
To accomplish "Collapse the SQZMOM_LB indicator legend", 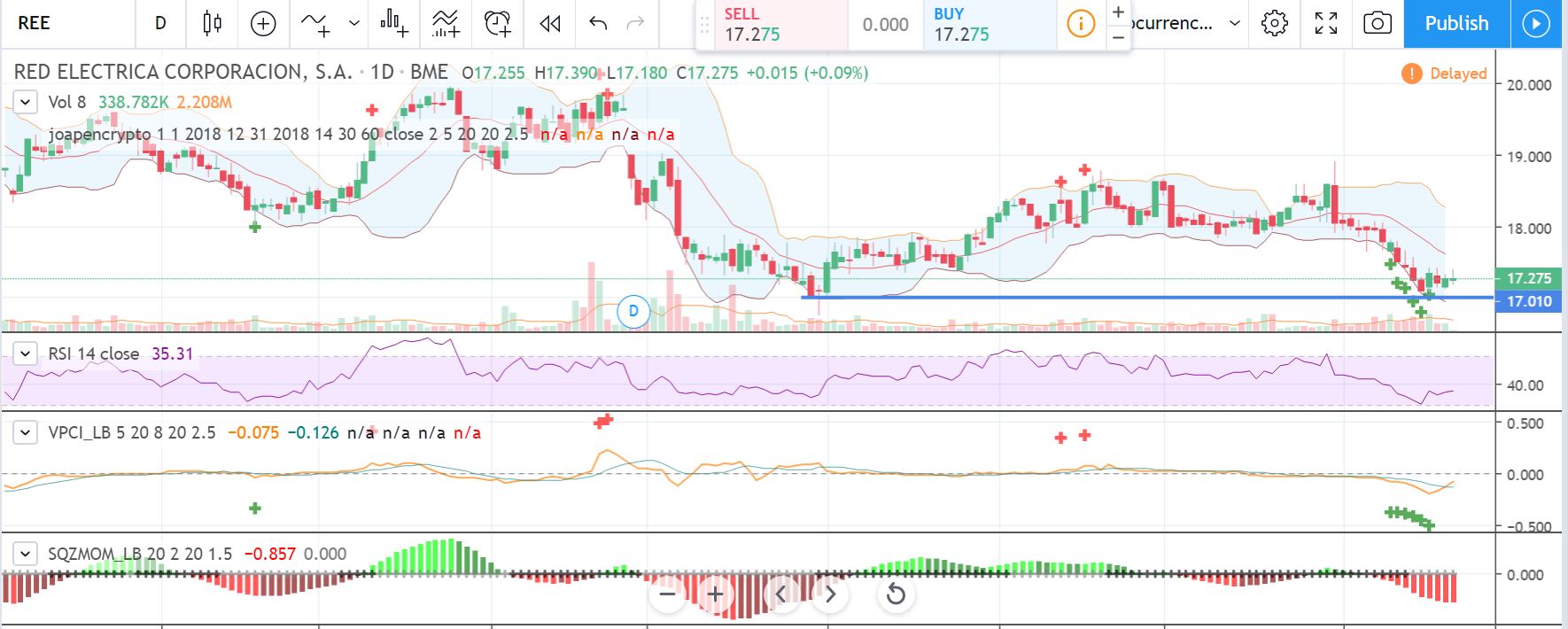I will tap(25, 555).
